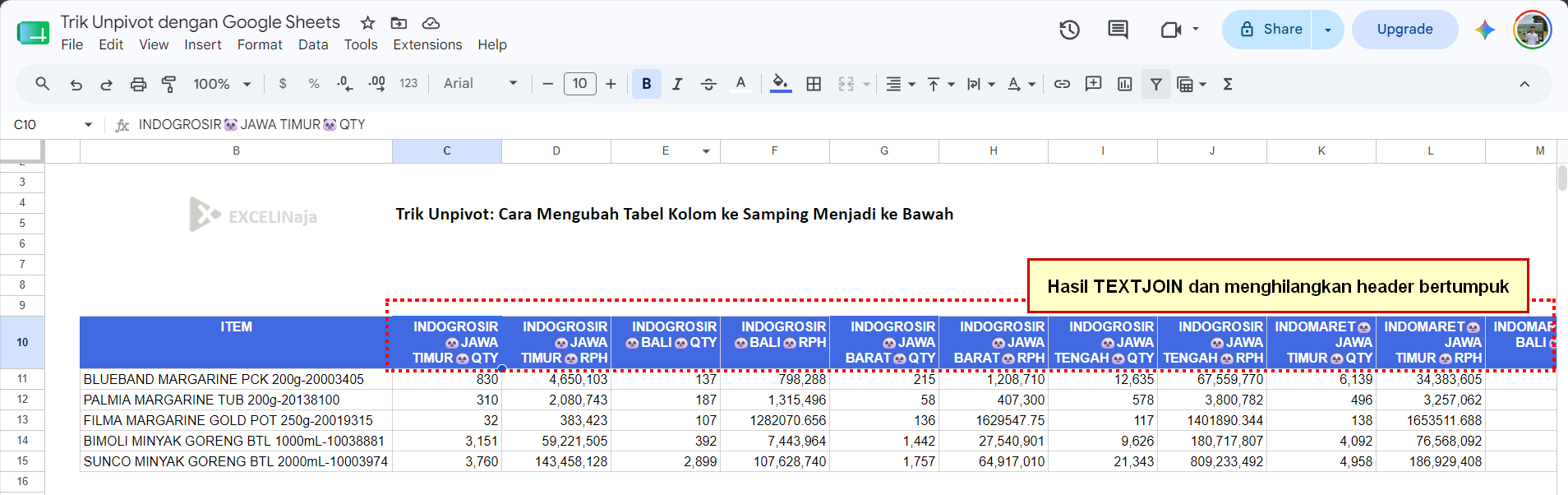
Task: Toggle strikethrough formatting
Action: [708, 84]
